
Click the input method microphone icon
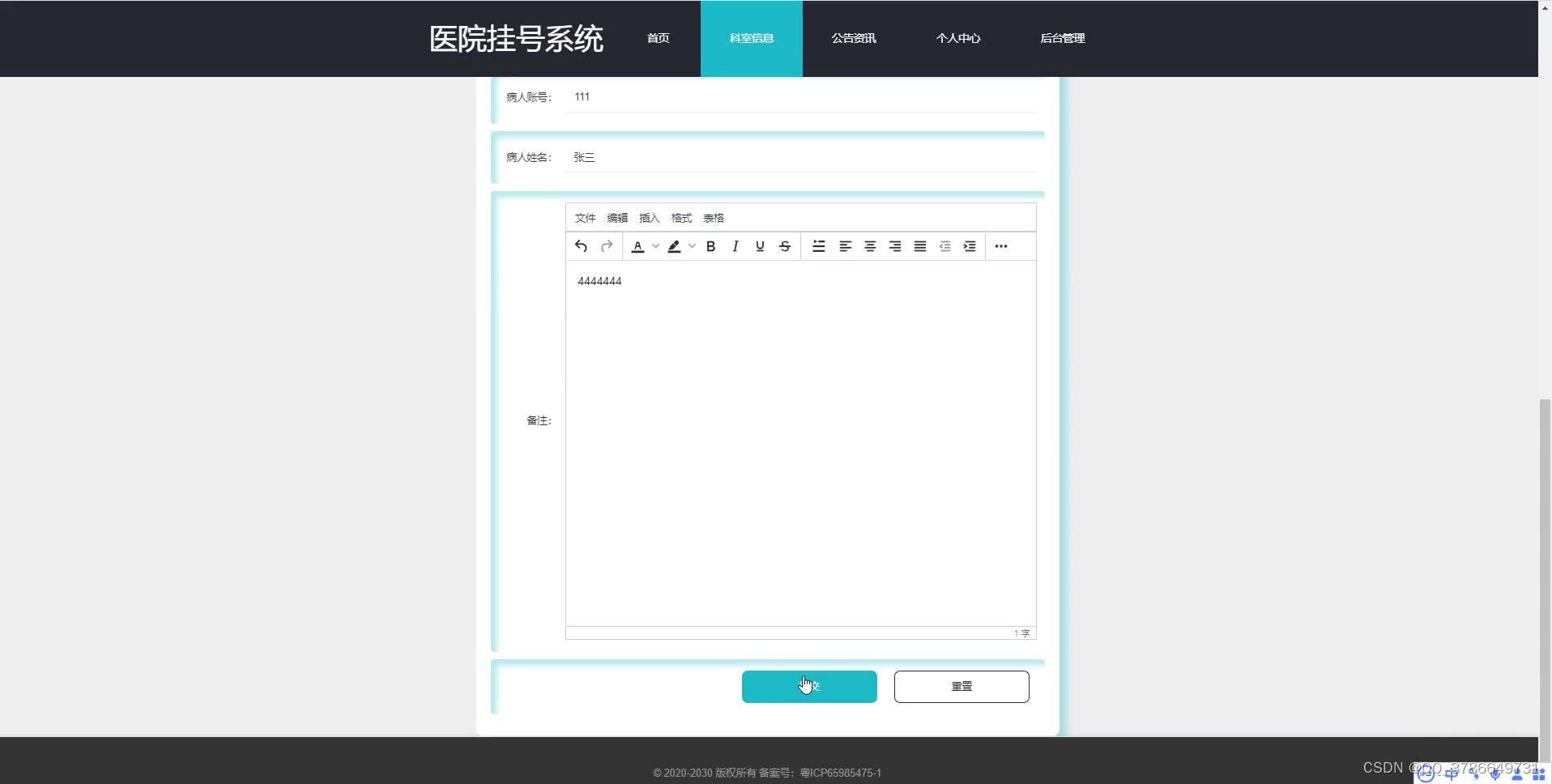[1495, 774]
